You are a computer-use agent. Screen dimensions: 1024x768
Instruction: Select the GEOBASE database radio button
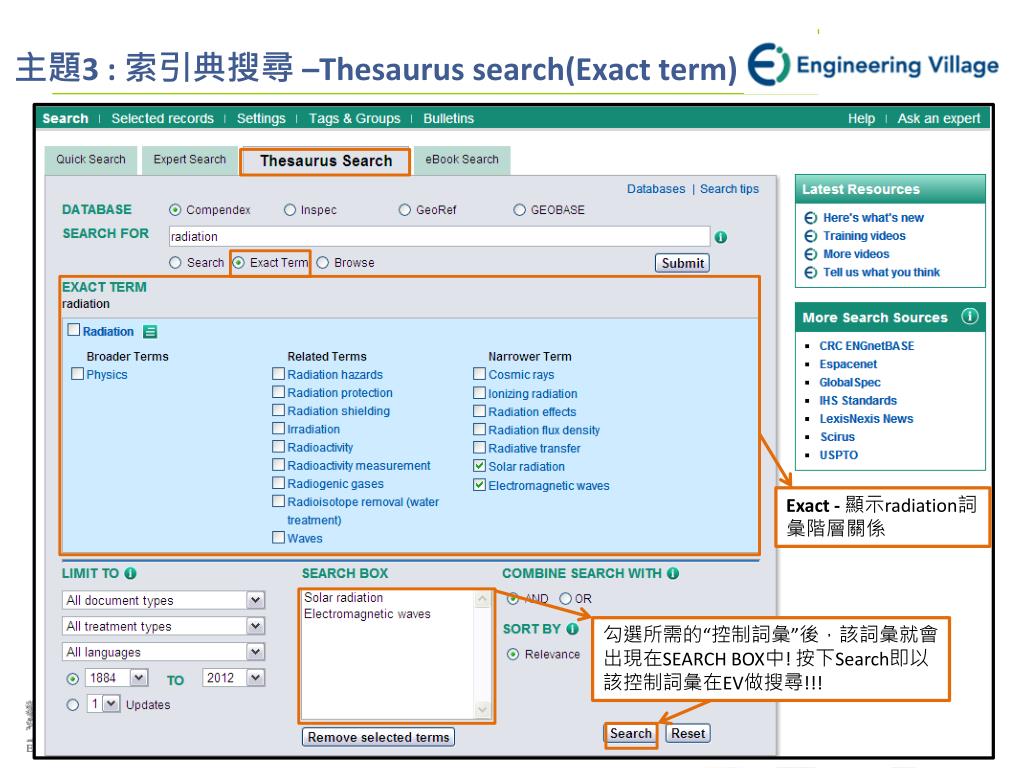click(519, 210)
